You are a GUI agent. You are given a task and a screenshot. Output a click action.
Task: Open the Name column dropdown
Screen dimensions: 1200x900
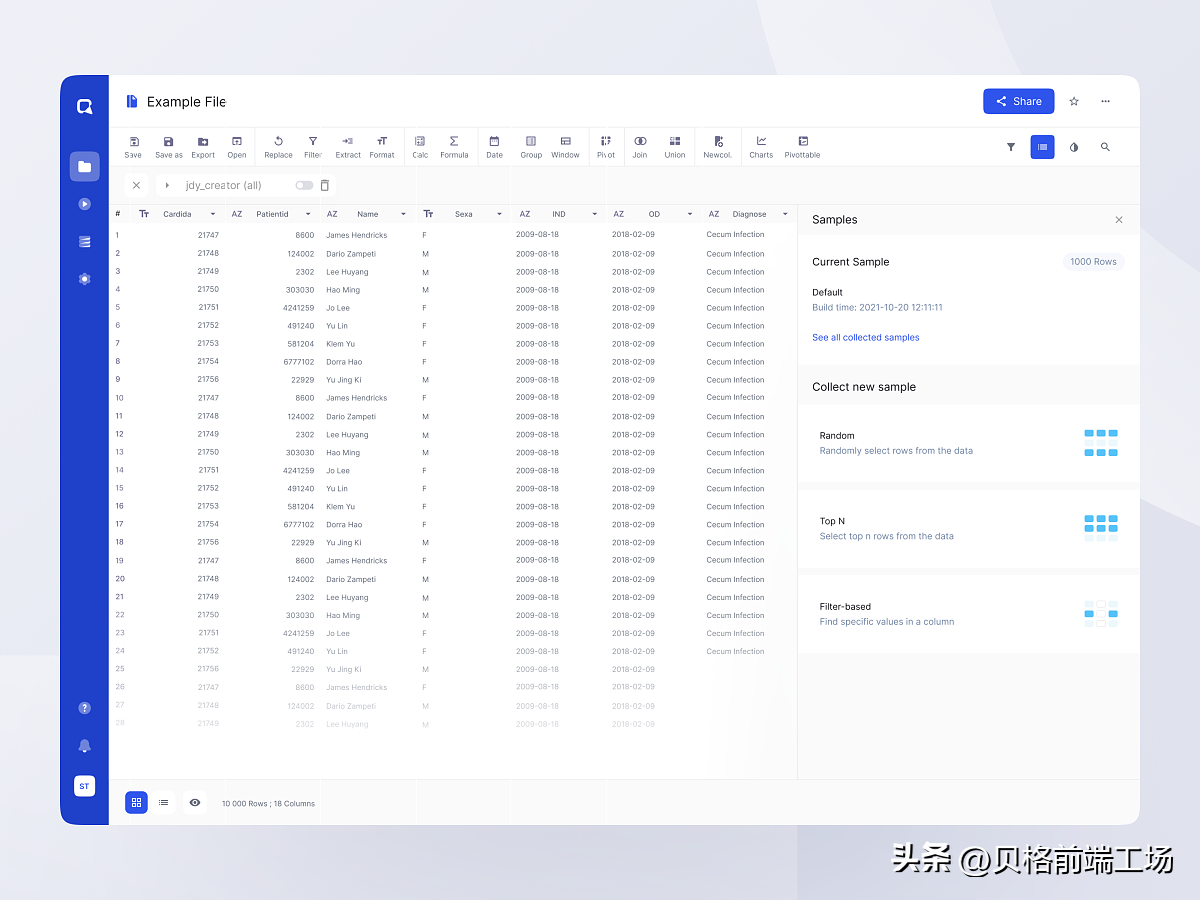(403, 214)
